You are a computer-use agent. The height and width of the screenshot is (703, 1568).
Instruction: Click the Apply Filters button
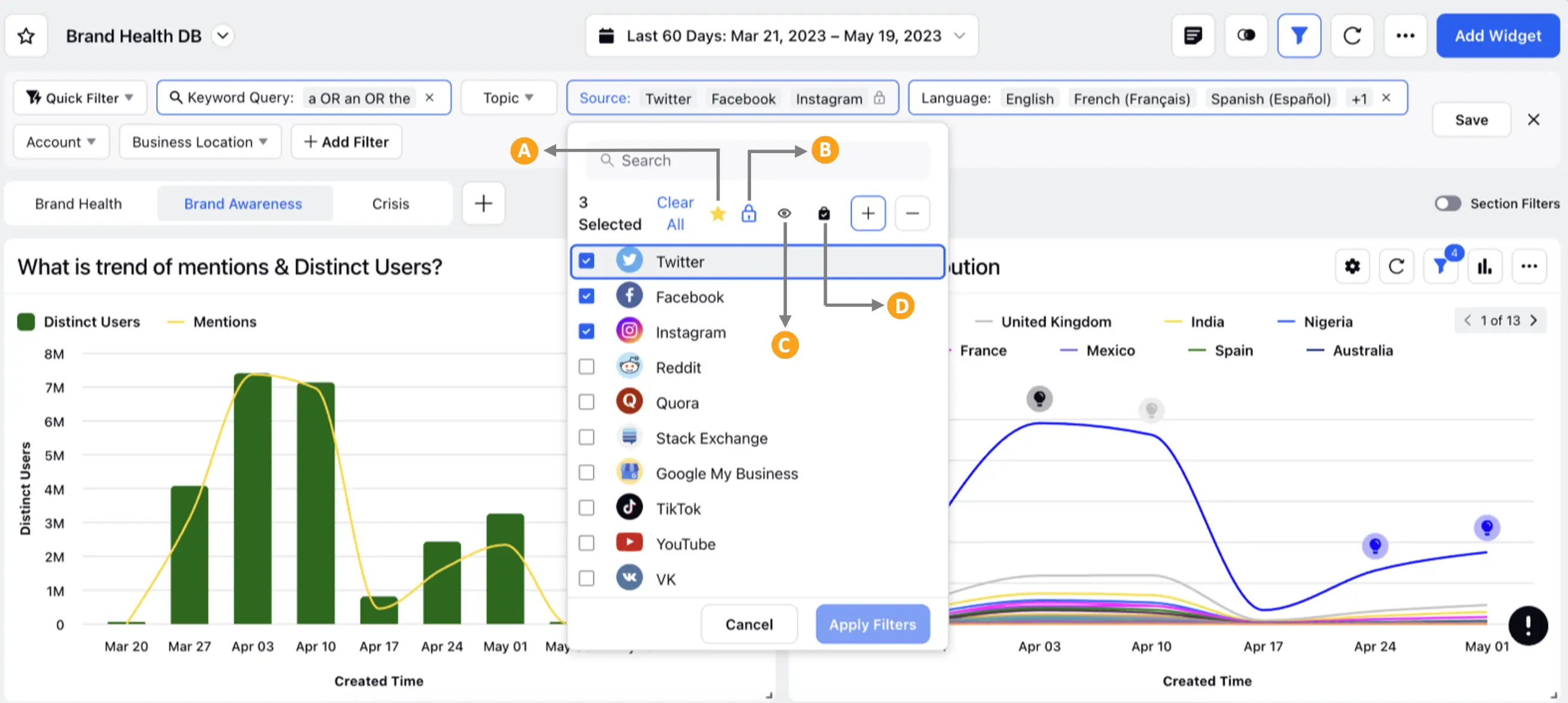[873, 624]
